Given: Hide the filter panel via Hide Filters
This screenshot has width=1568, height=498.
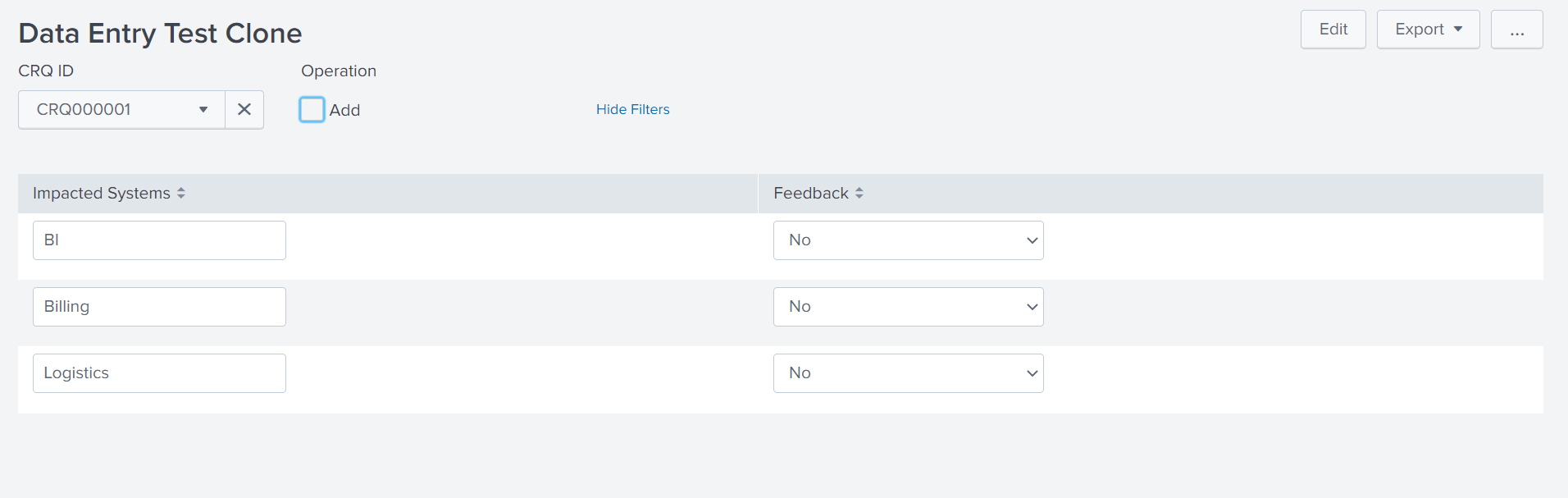Looking at the screenshot, I should pyautogui.click(x=632, y=109).
